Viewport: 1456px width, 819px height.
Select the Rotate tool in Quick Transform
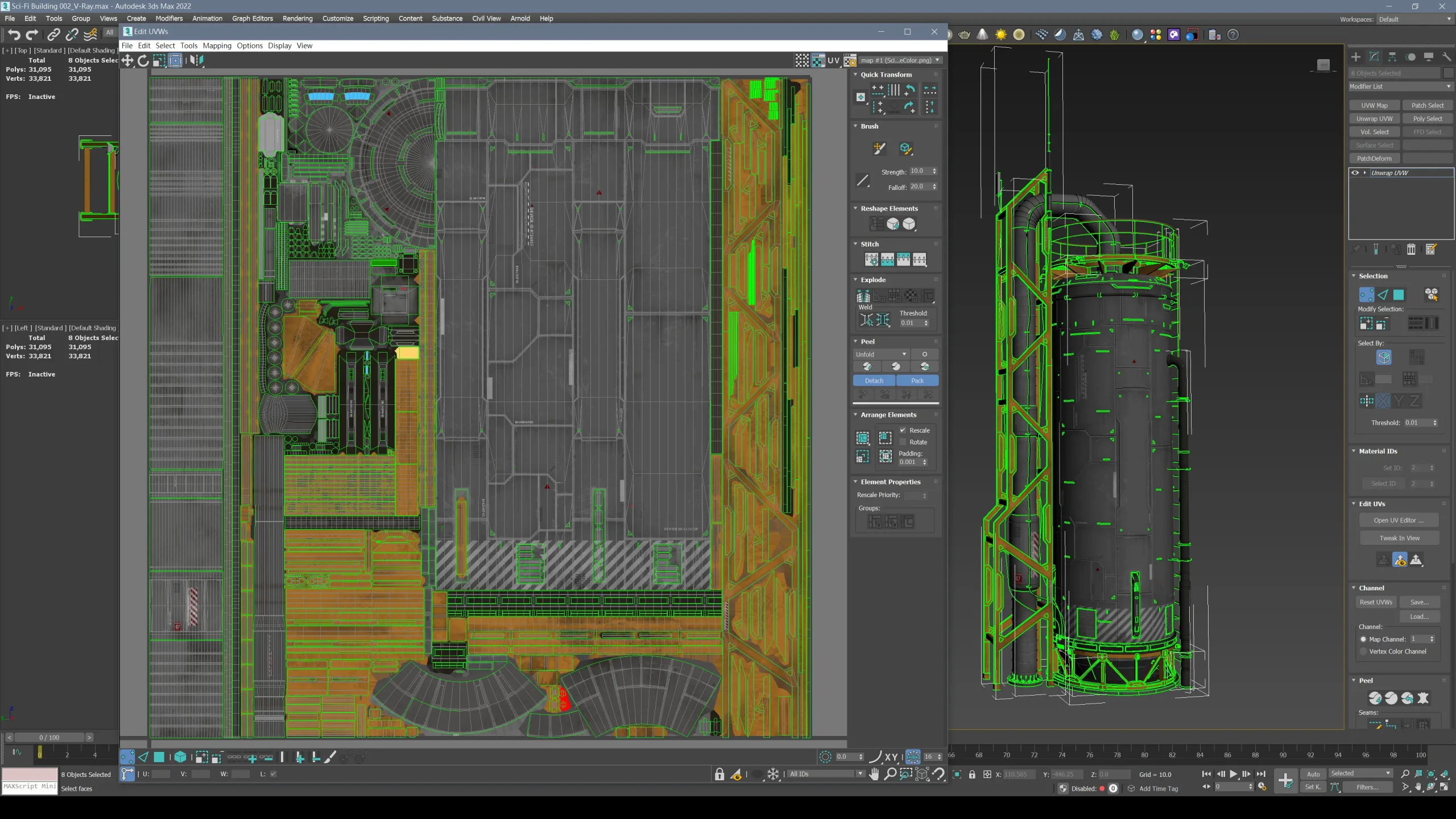910,89
